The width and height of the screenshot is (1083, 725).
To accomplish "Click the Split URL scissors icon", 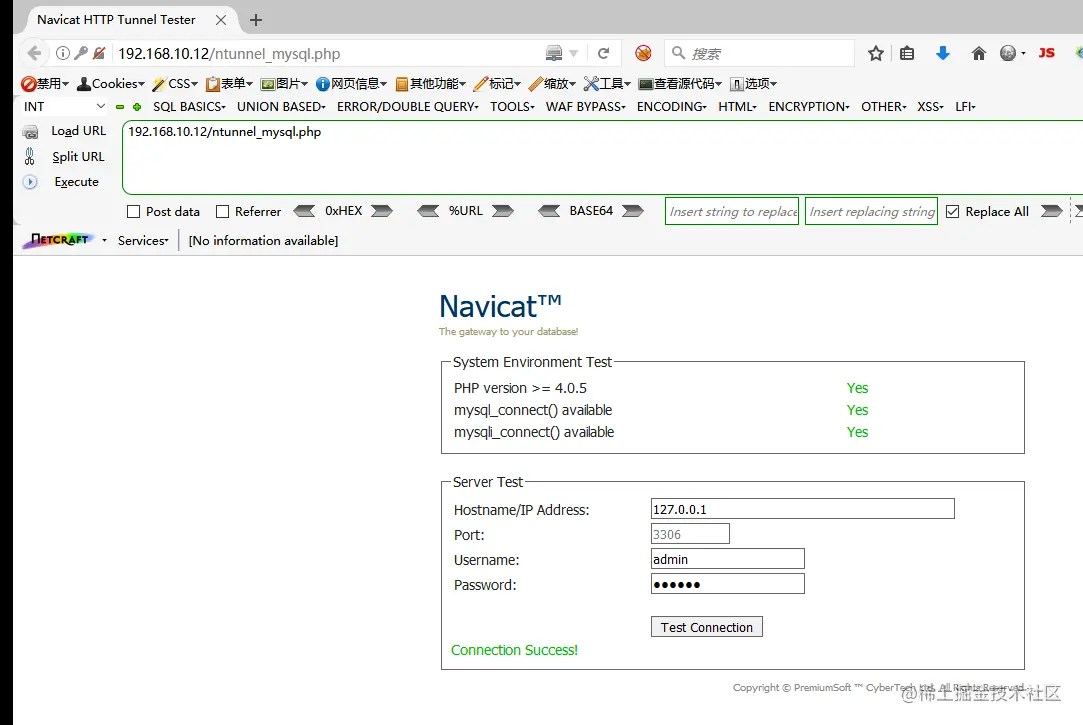I will pyautogui.click(x=30, y=157).
